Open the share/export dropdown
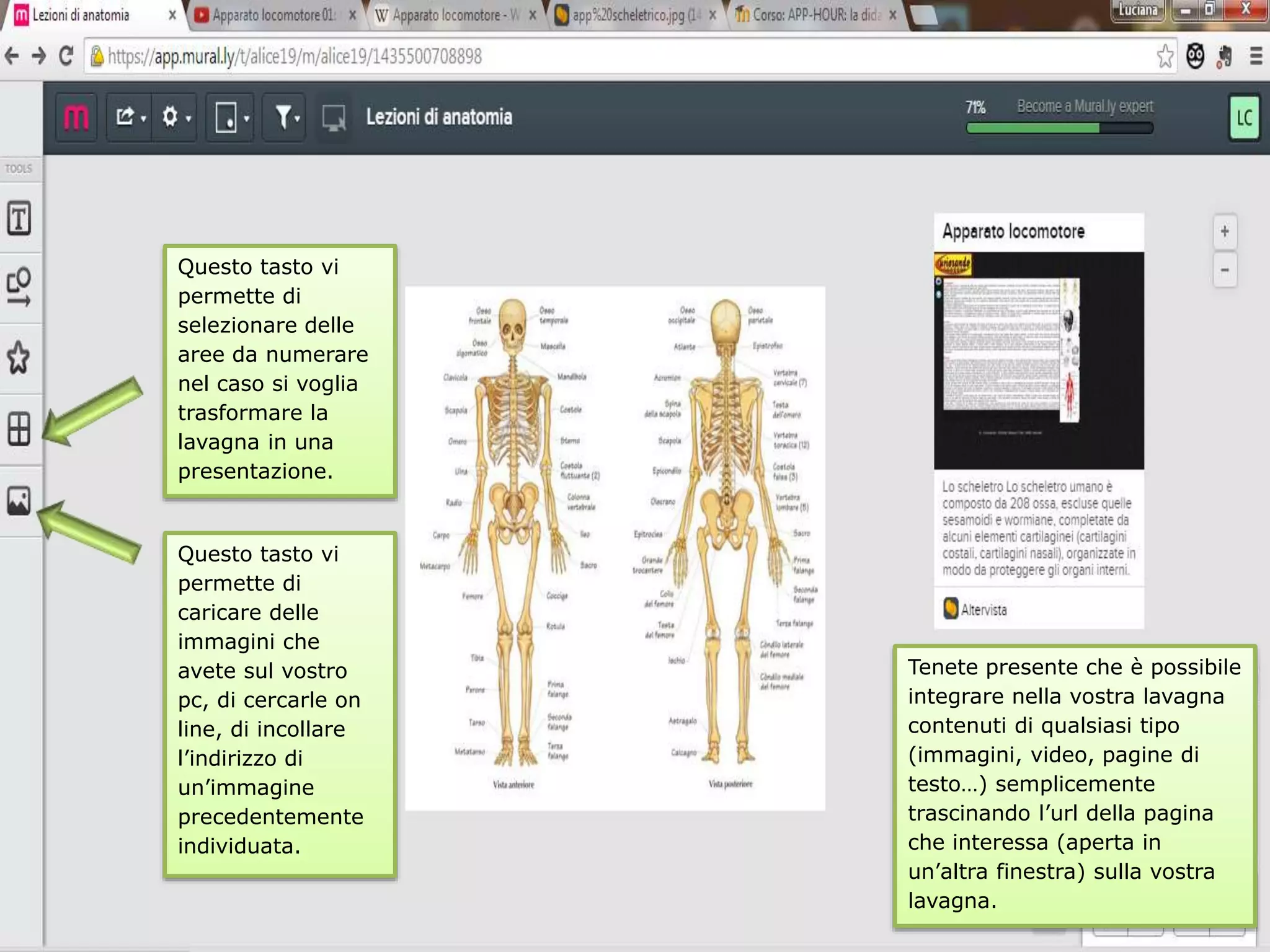The height and width of the screenshot is (952, 1270). (x=130, y=117)
